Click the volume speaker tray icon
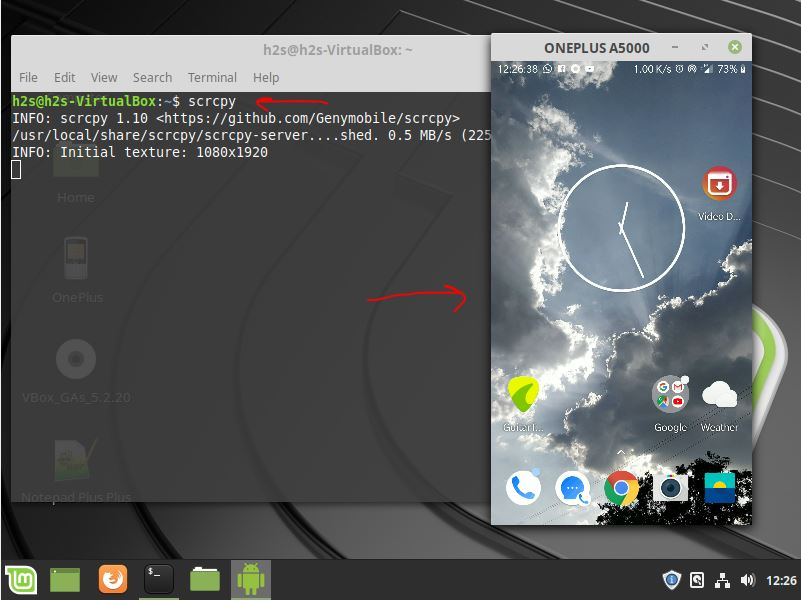Viewport: 801px width, 600px height. click(747, 580)
